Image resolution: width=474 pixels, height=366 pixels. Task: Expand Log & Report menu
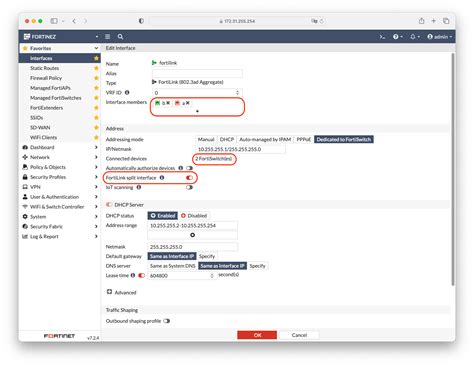coord(60,236)
